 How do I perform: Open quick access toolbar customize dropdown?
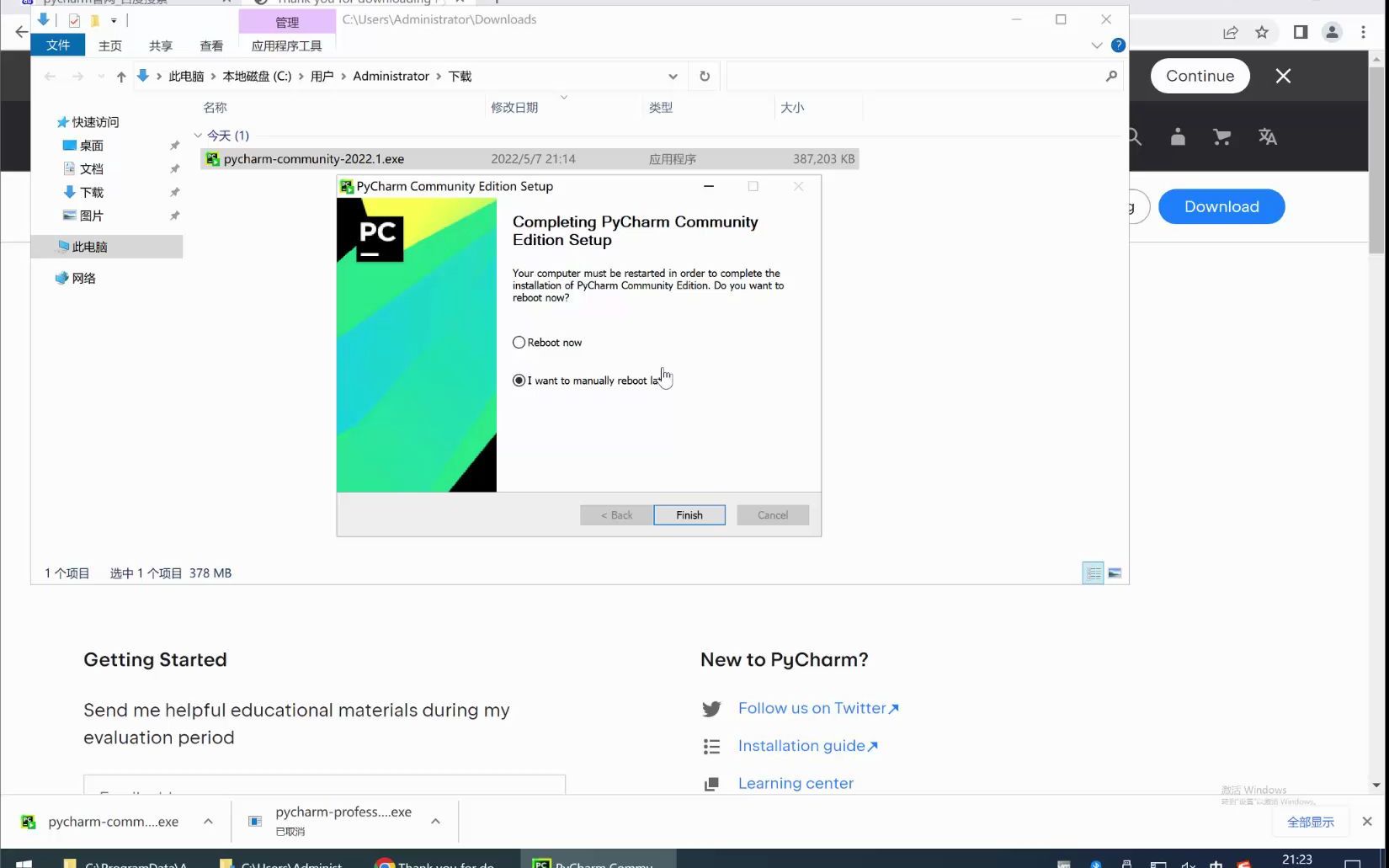(114, 20)
